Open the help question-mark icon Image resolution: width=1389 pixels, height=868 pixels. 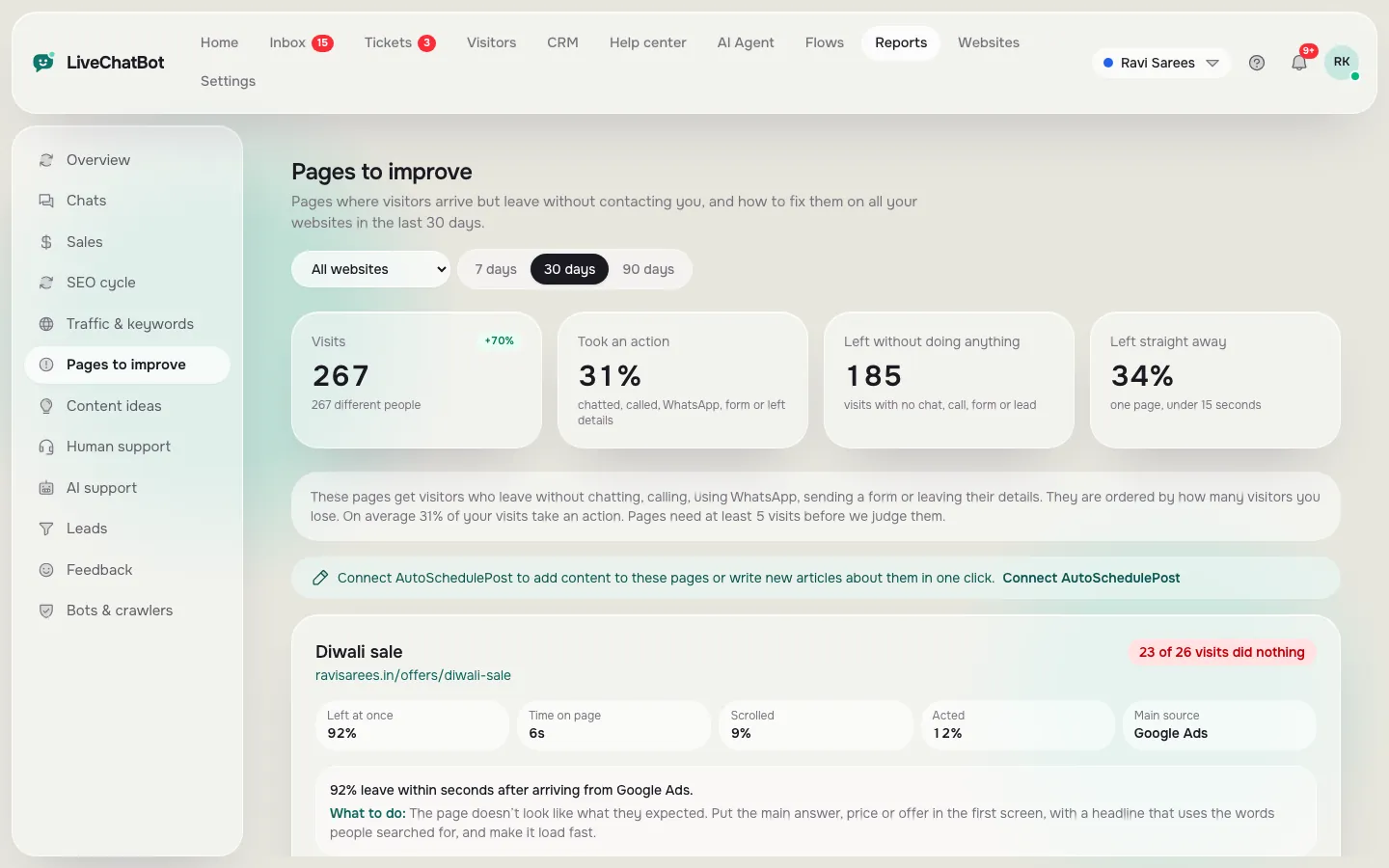pyautogui.click(x=1257, y=63)
